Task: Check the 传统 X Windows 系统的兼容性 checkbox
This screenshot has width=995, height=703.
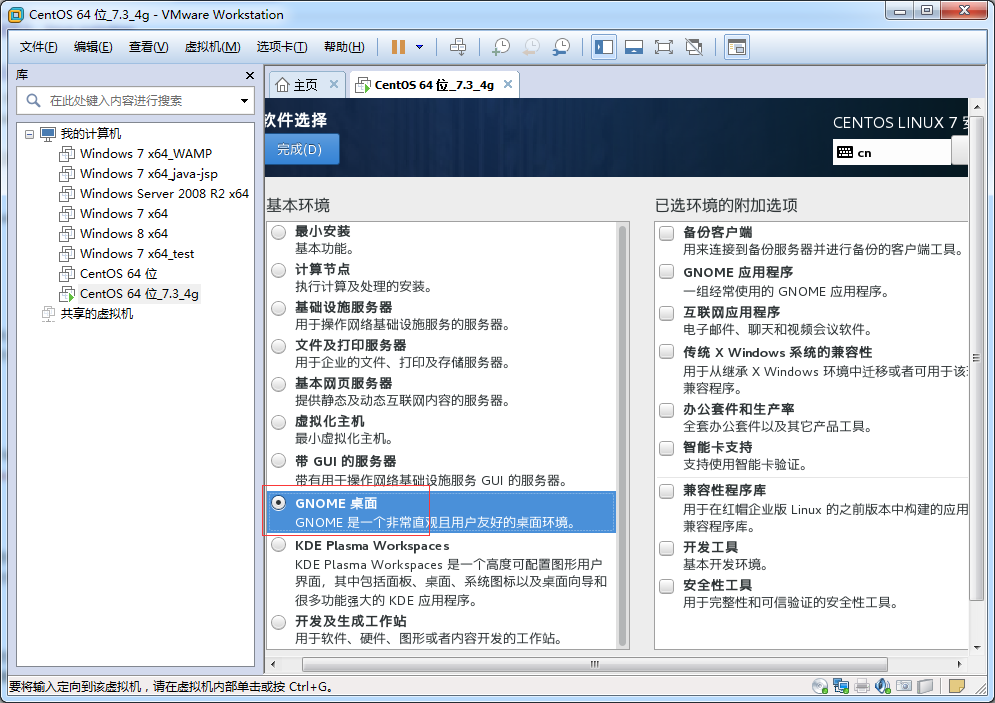Action: coord(666,352)
